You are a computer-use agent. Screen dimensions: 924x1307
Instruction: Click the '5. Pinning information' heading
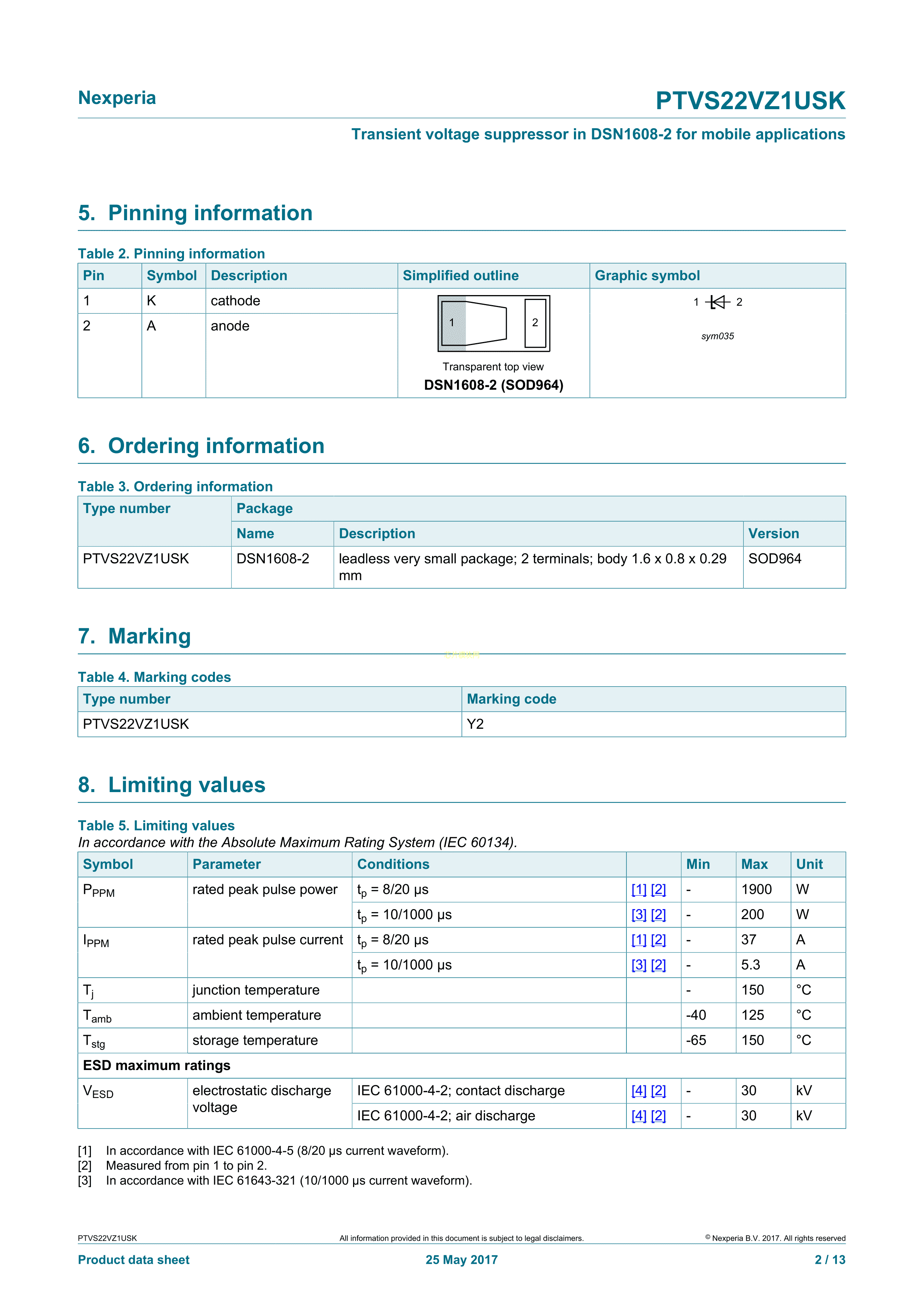(x=195, y=213)
